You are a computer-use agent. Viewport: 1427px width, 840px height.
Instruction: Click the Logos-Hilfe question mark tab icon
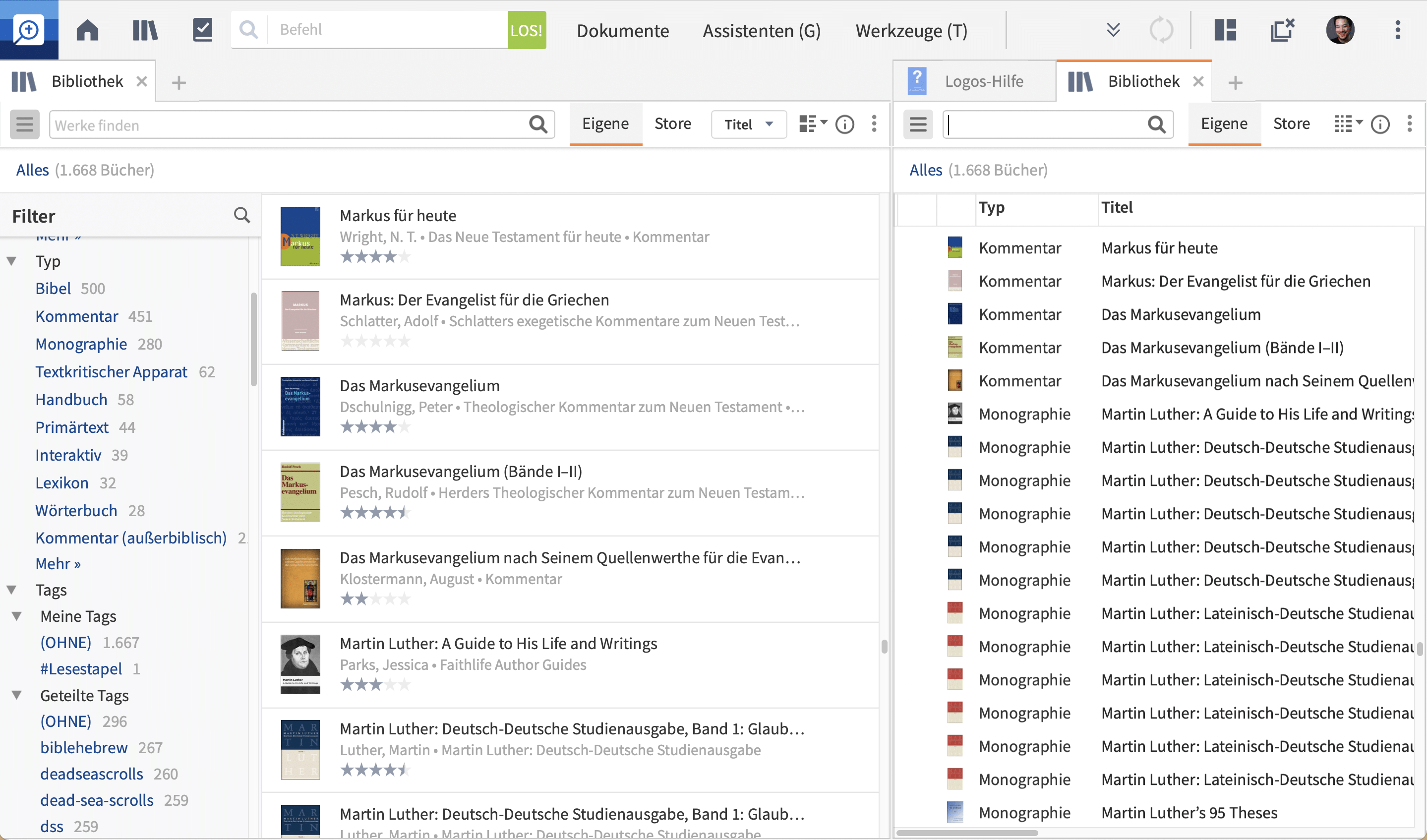coord(917,81)
